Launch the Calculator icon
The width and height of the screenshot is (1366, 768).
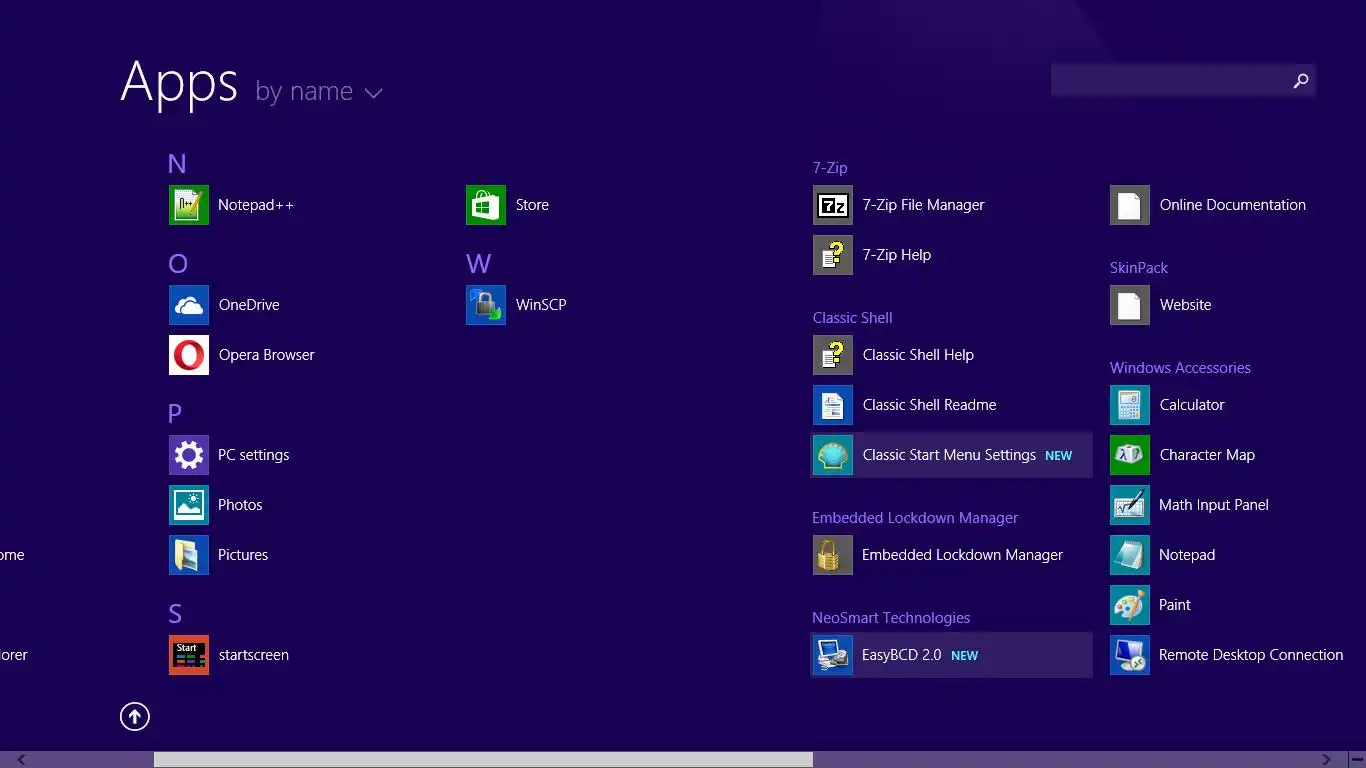tap(1130, 405)
